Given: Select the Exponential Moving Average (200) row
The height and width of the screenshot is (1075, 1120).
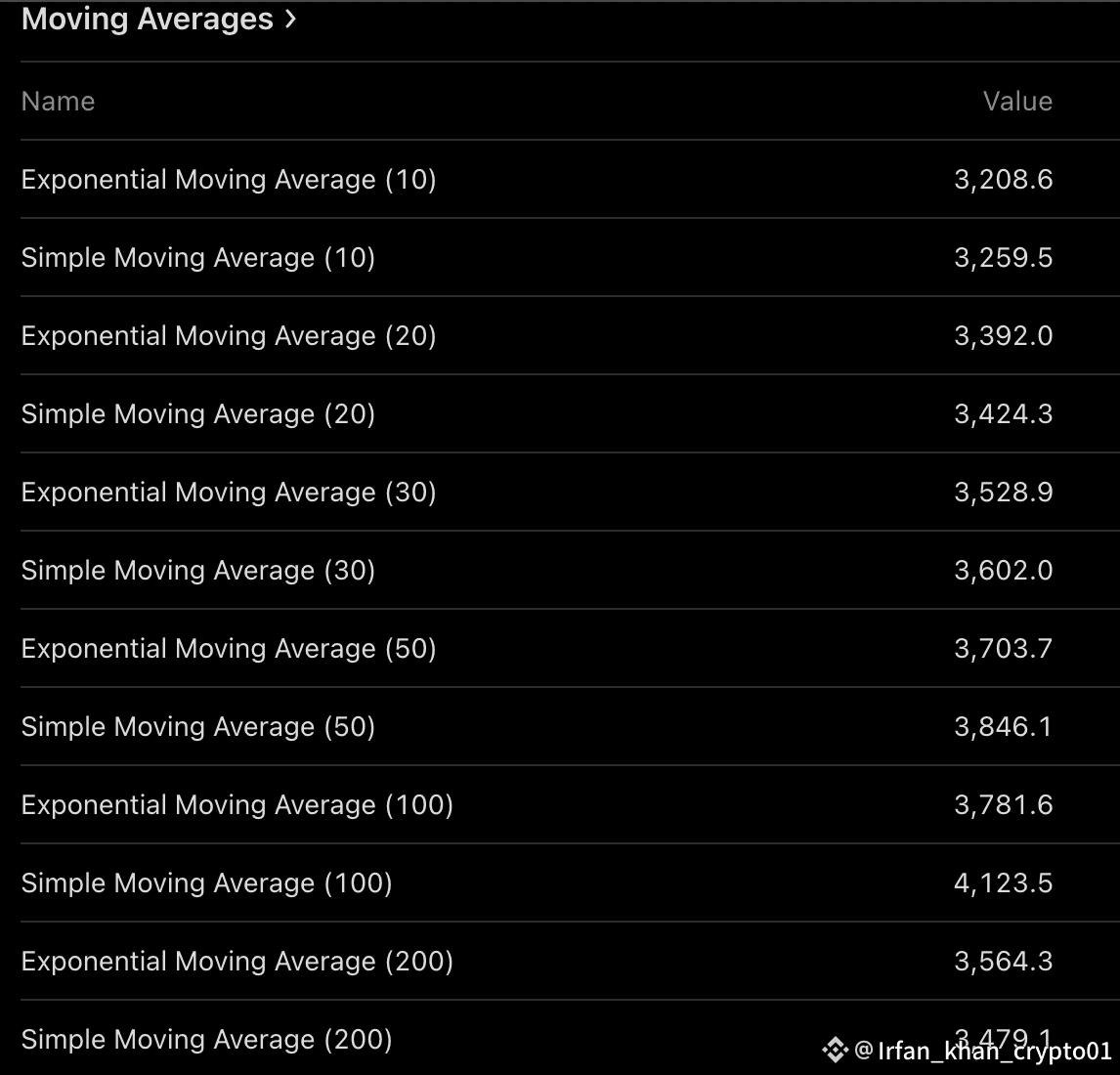Looking at the screenshot, I should tap(237, 962).
